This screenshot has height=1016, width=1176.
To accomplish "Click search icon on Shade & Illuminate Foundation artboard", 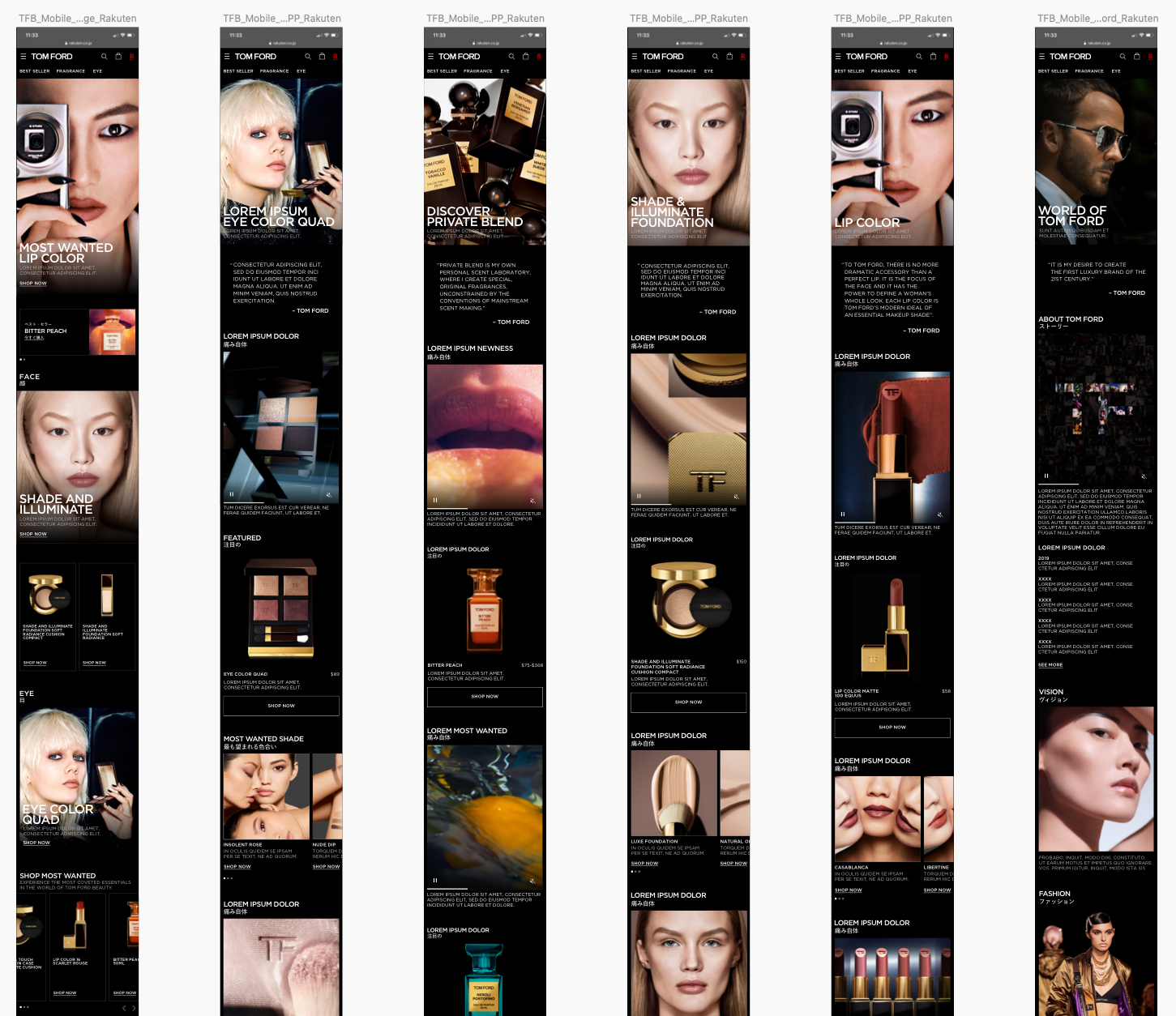I will pyautogui.click(x=715, y=57).
